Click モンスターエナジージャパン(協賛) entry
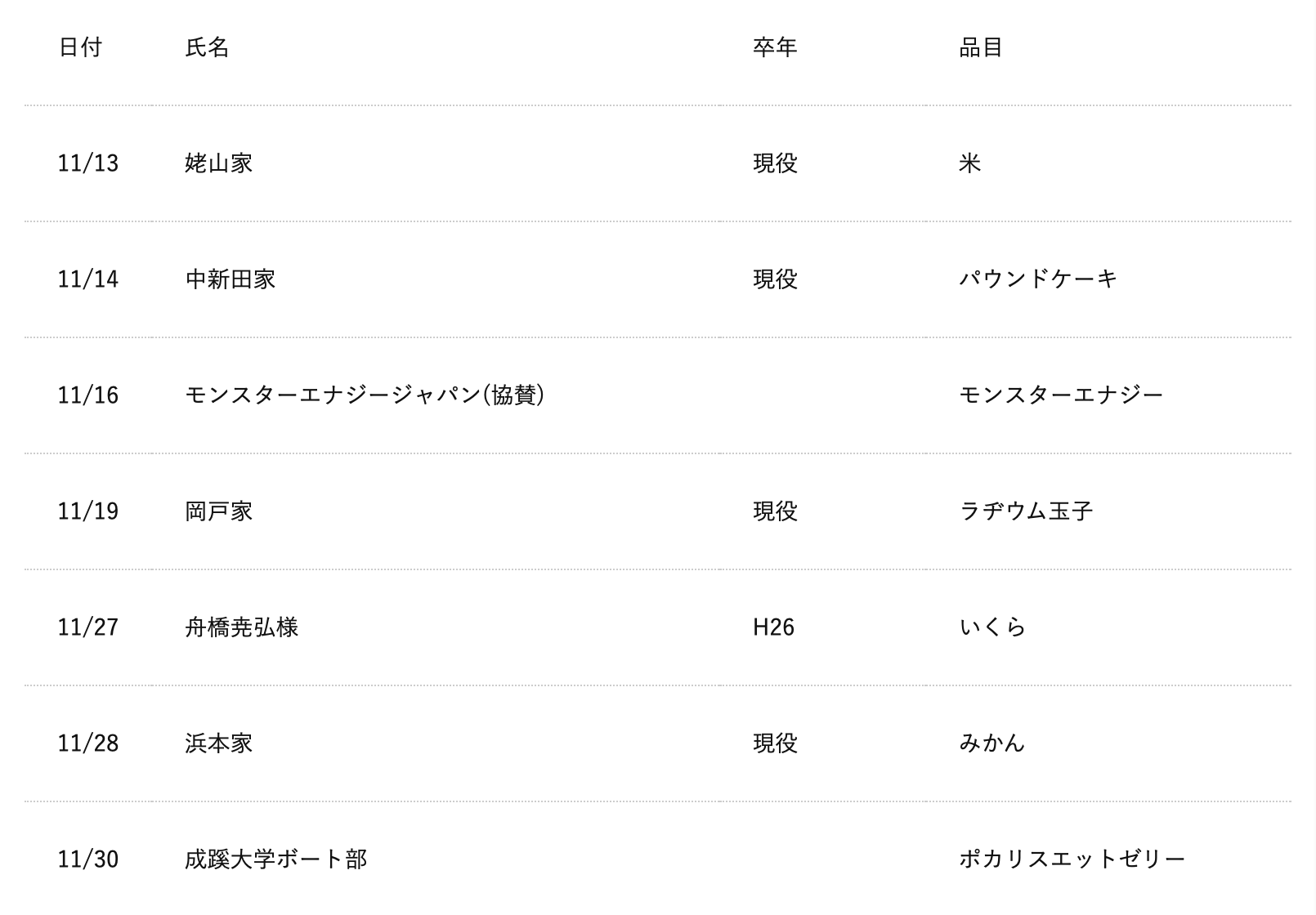 coord(365,395)
